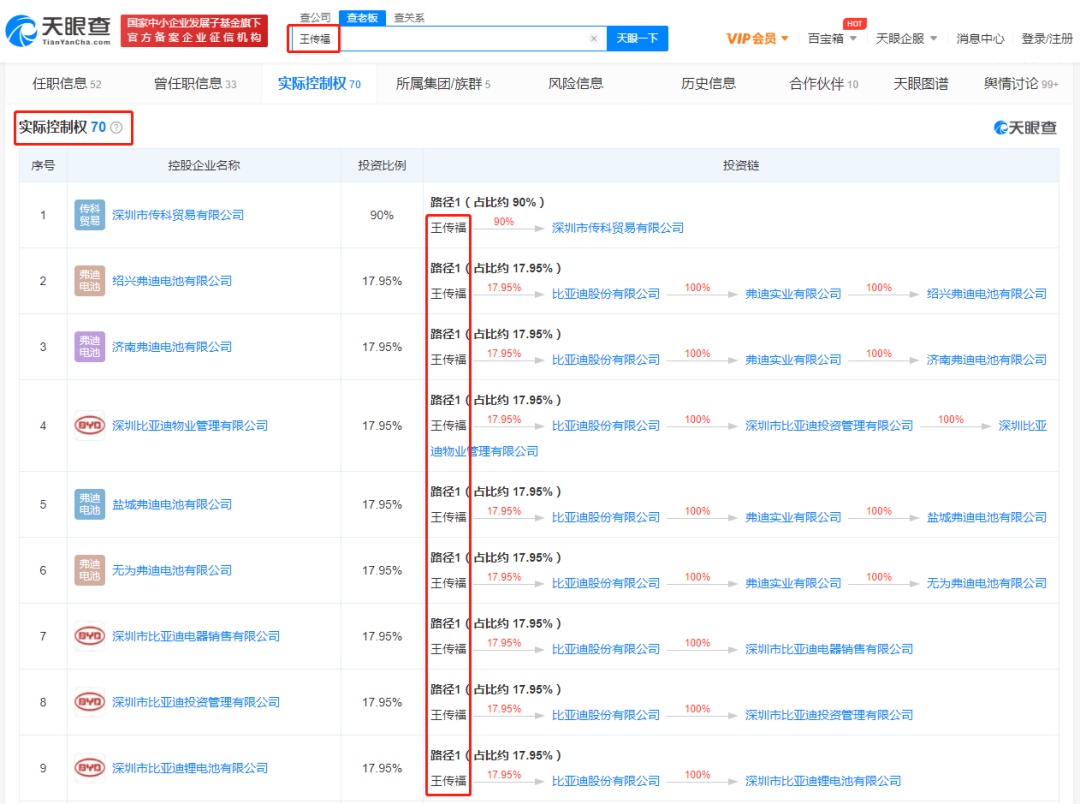Open 无为弗迪电池有限公司 in company name column
Image resolution: width=1080 pixels, height=804 pixels.
click(x=172, y=570)
